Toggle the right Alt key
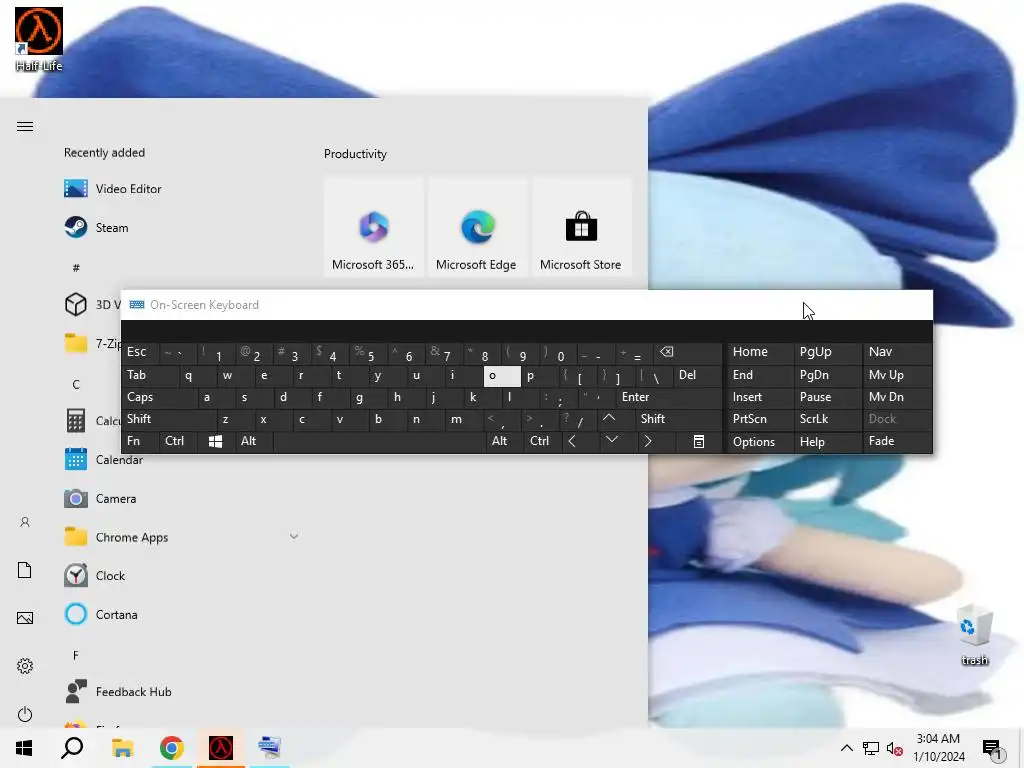 pos(505,441)
